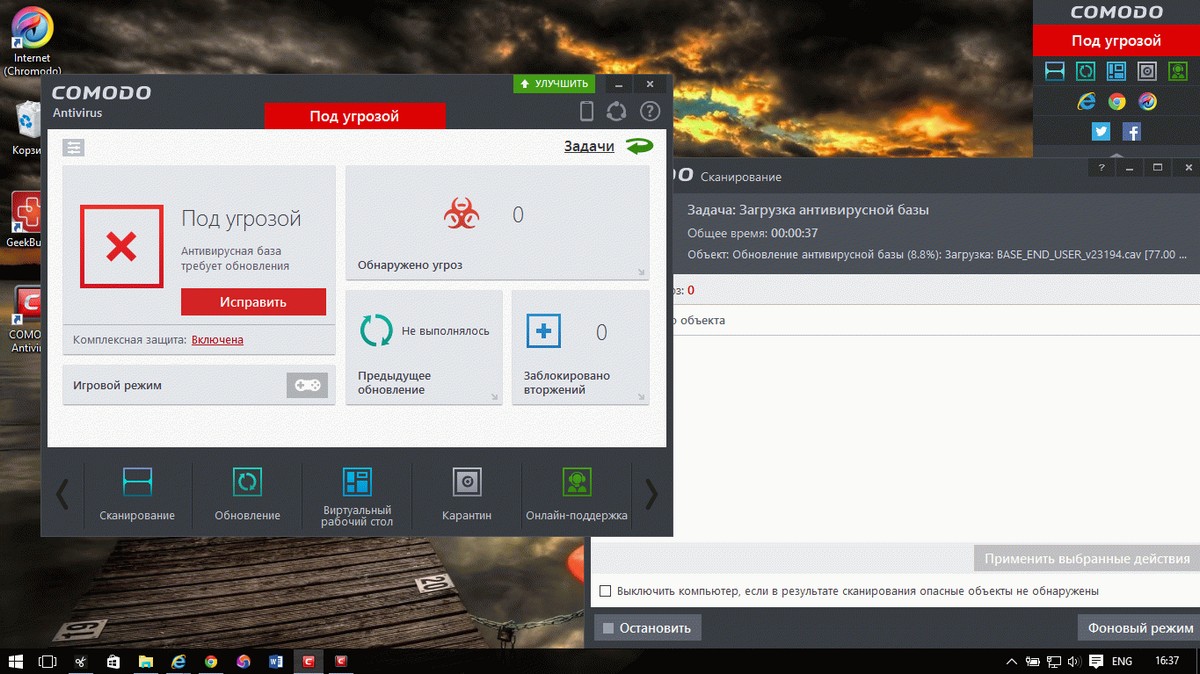Viewport: 1200px width, 674px height.
Task: Open the Предыдущее обновление tile
Action: [424, 348]
